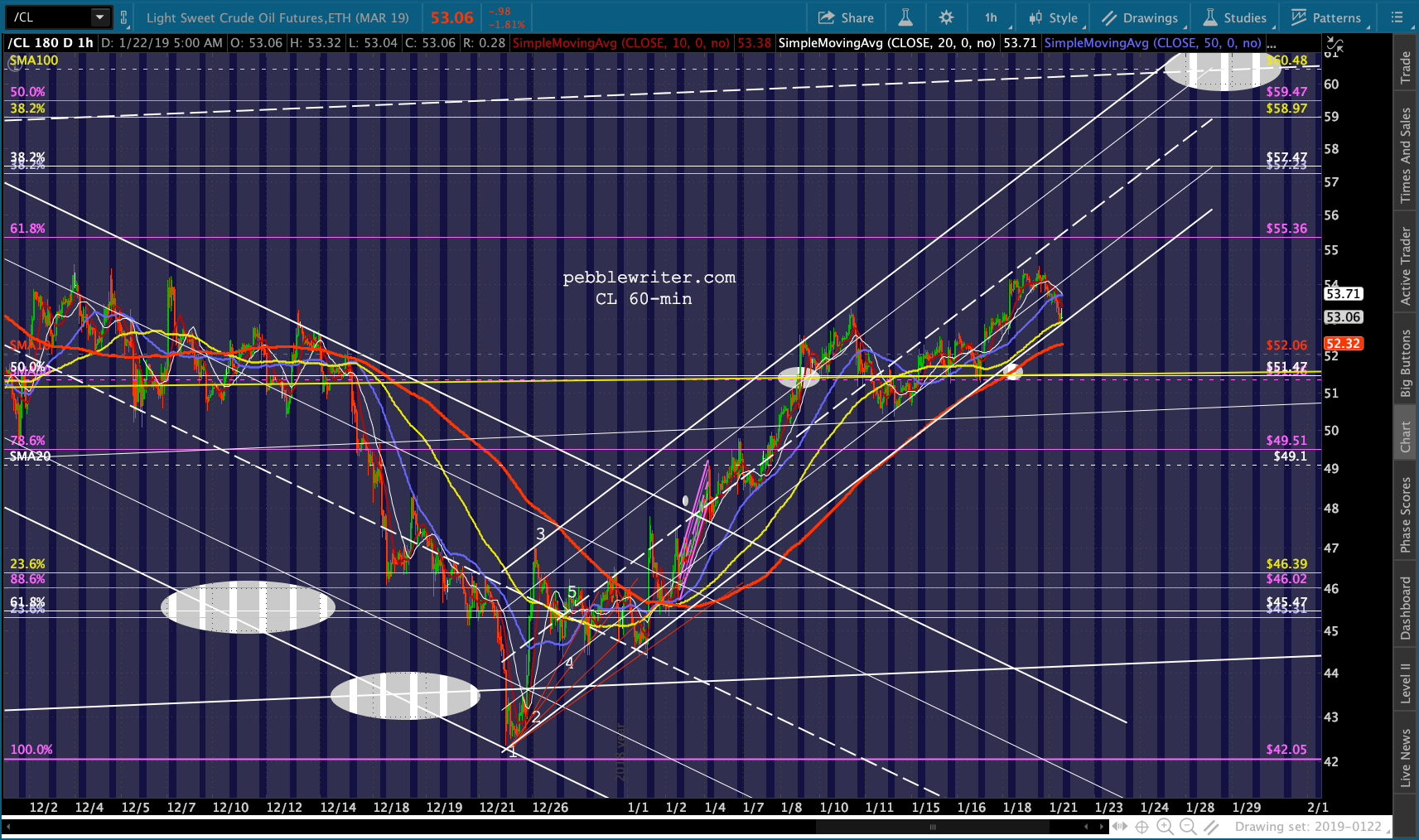The height and width of the screenshot is (840, 1419).
Task: Click the Share button
Action: click(x=846, y=17)
